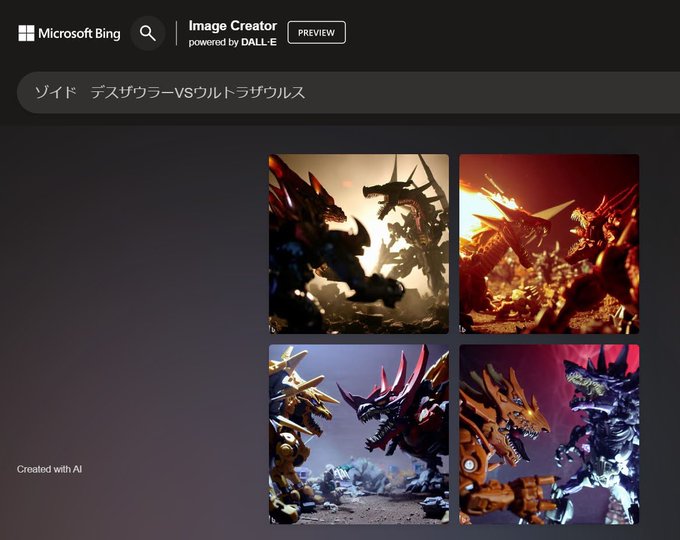The height and width of the screenshot is (540, 680).
Task: Click the Microsoft Bing logo
Action: click(69, 33)
